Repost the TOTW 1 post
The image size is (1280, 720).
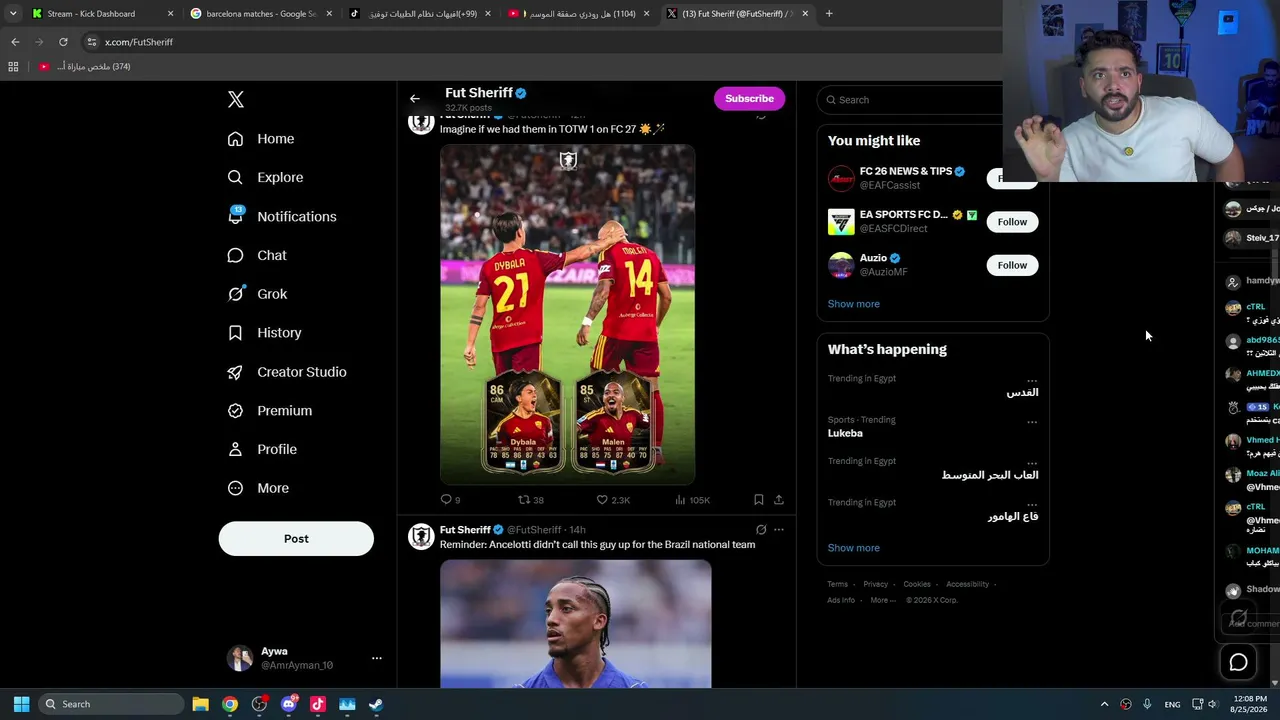(531, 500)
